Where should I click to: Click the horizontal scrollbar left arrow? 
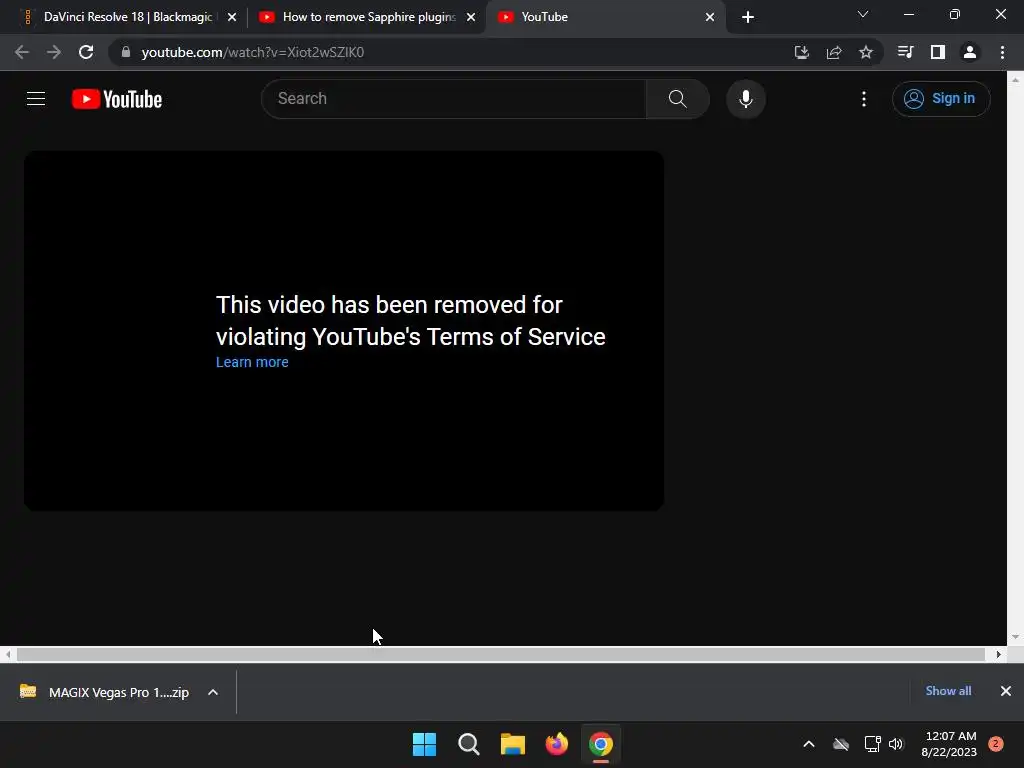[x=7, y=654]
